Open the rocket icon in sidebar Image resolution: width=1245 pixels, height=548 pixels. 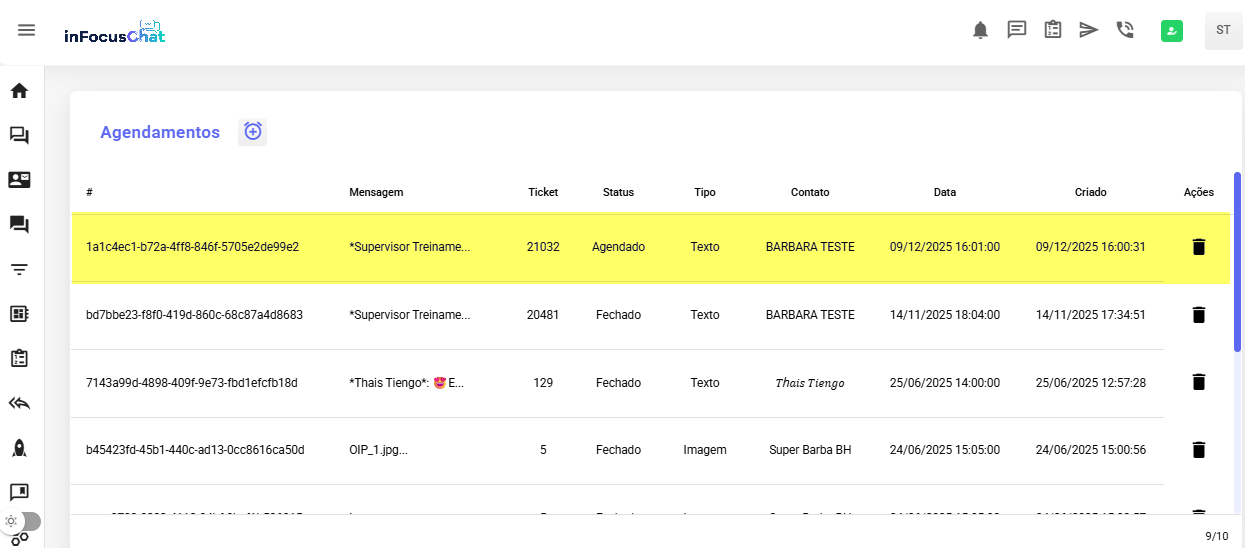[x=19, y=447]
